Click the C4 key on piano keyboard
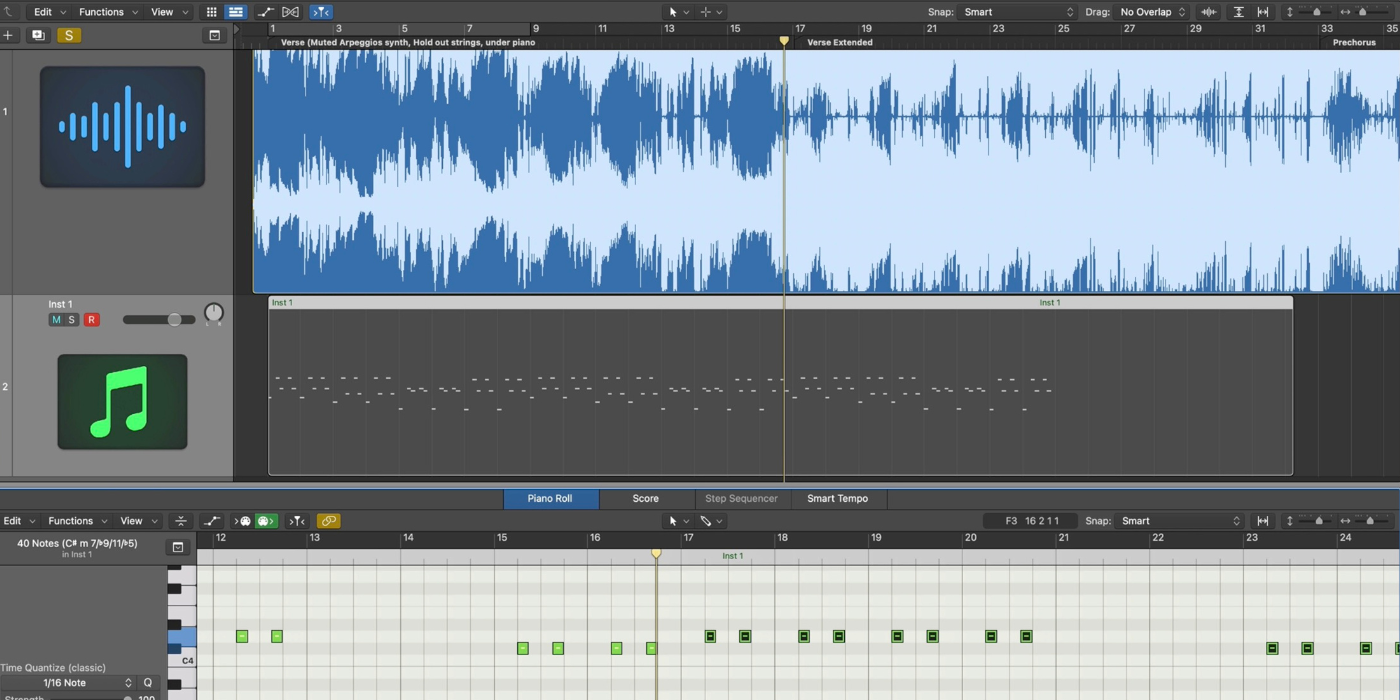The width and height of the screenshot is (1400, 700). point(182,660)
